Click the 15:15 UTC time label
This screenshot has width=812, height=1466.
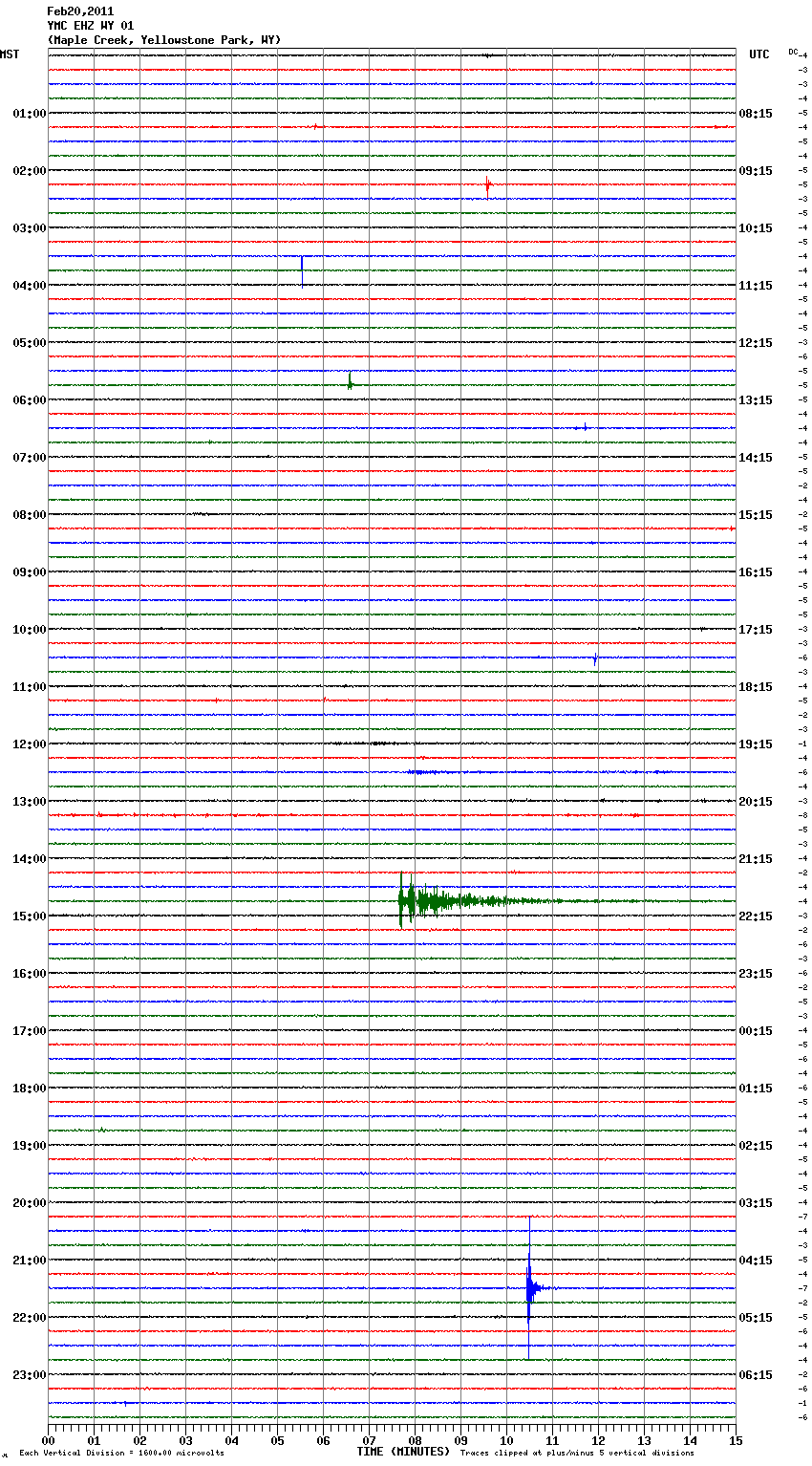point(756,515)
